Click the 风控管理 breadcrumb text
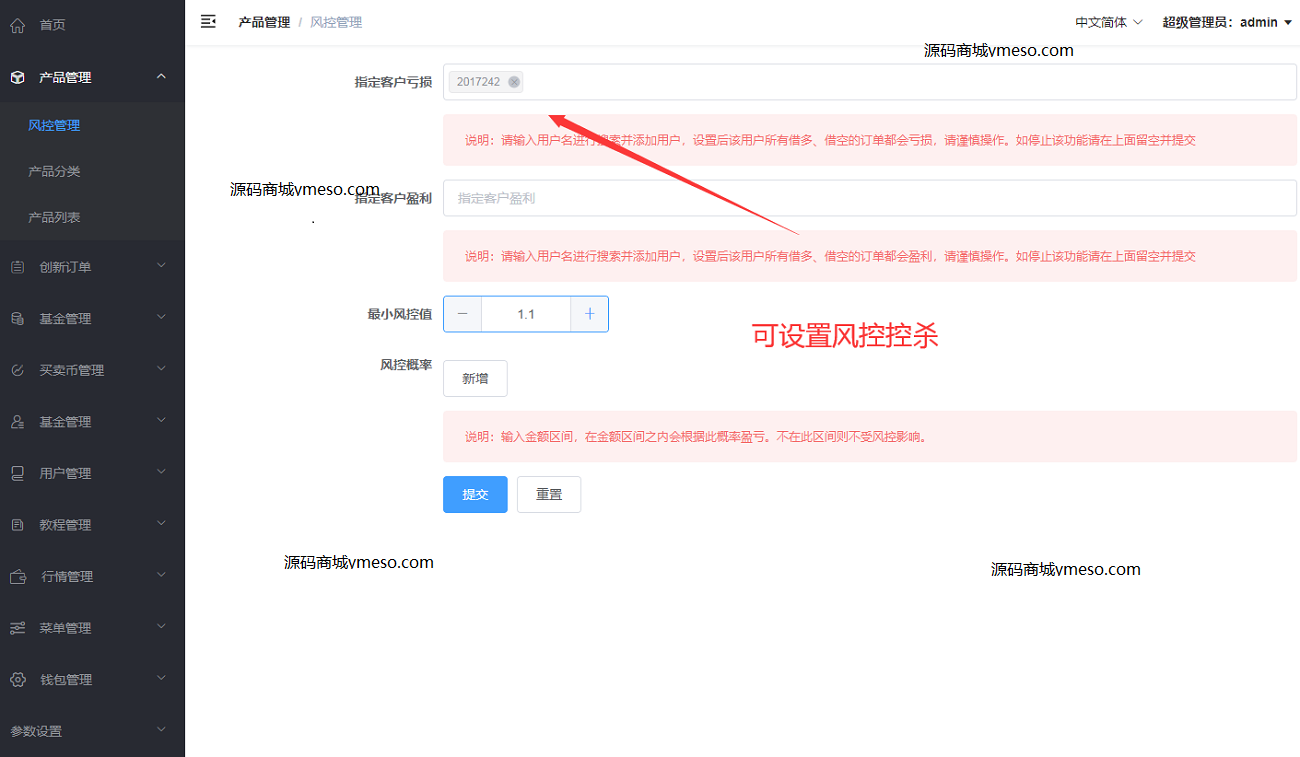 (x=336, y=22)
